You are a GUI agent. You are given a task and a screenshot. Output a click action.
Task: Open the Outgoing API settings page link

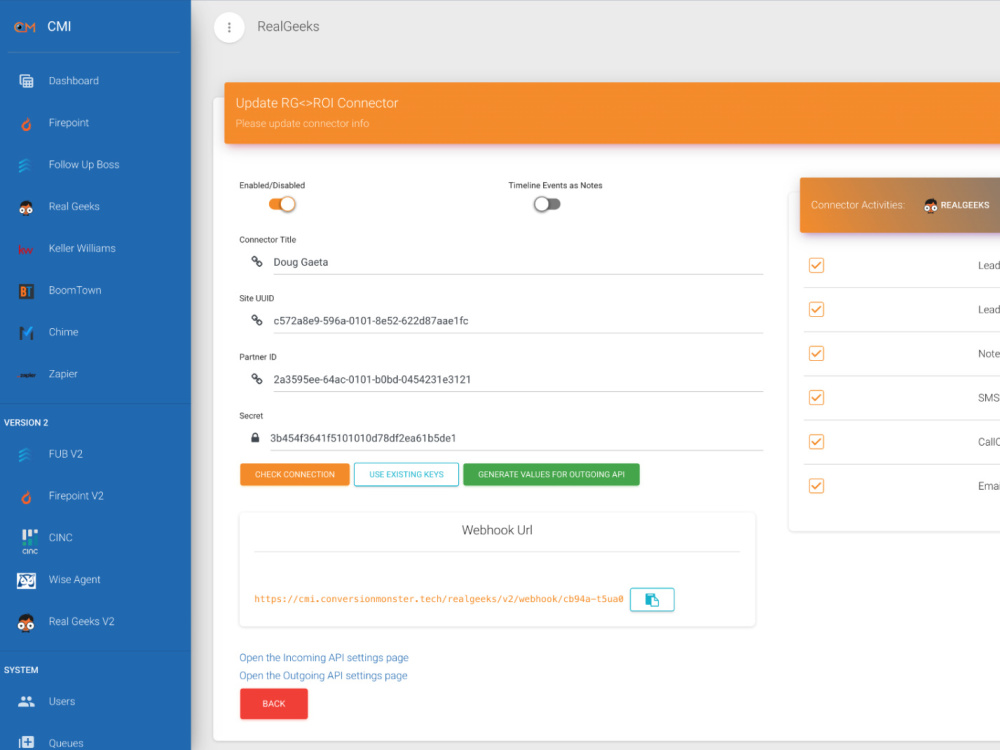pos(323,675)
